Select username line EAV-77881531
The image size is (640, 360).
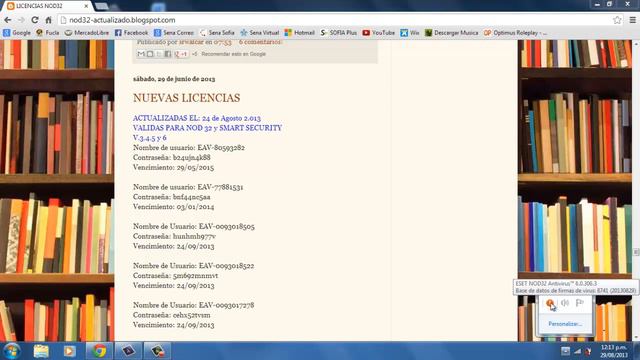(x=188, y=187)
